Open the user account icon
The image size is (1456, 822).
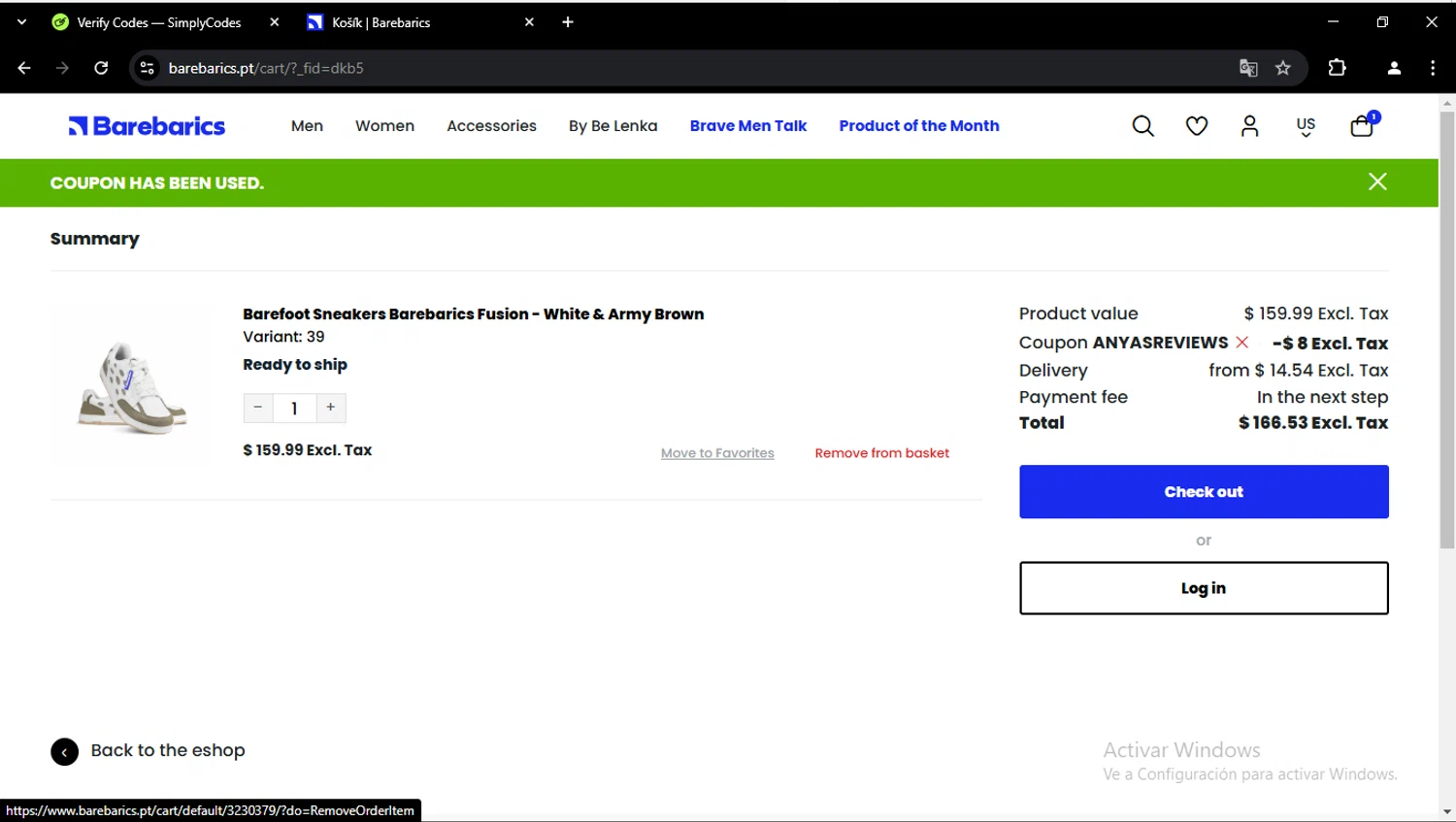coord(1249,126)
